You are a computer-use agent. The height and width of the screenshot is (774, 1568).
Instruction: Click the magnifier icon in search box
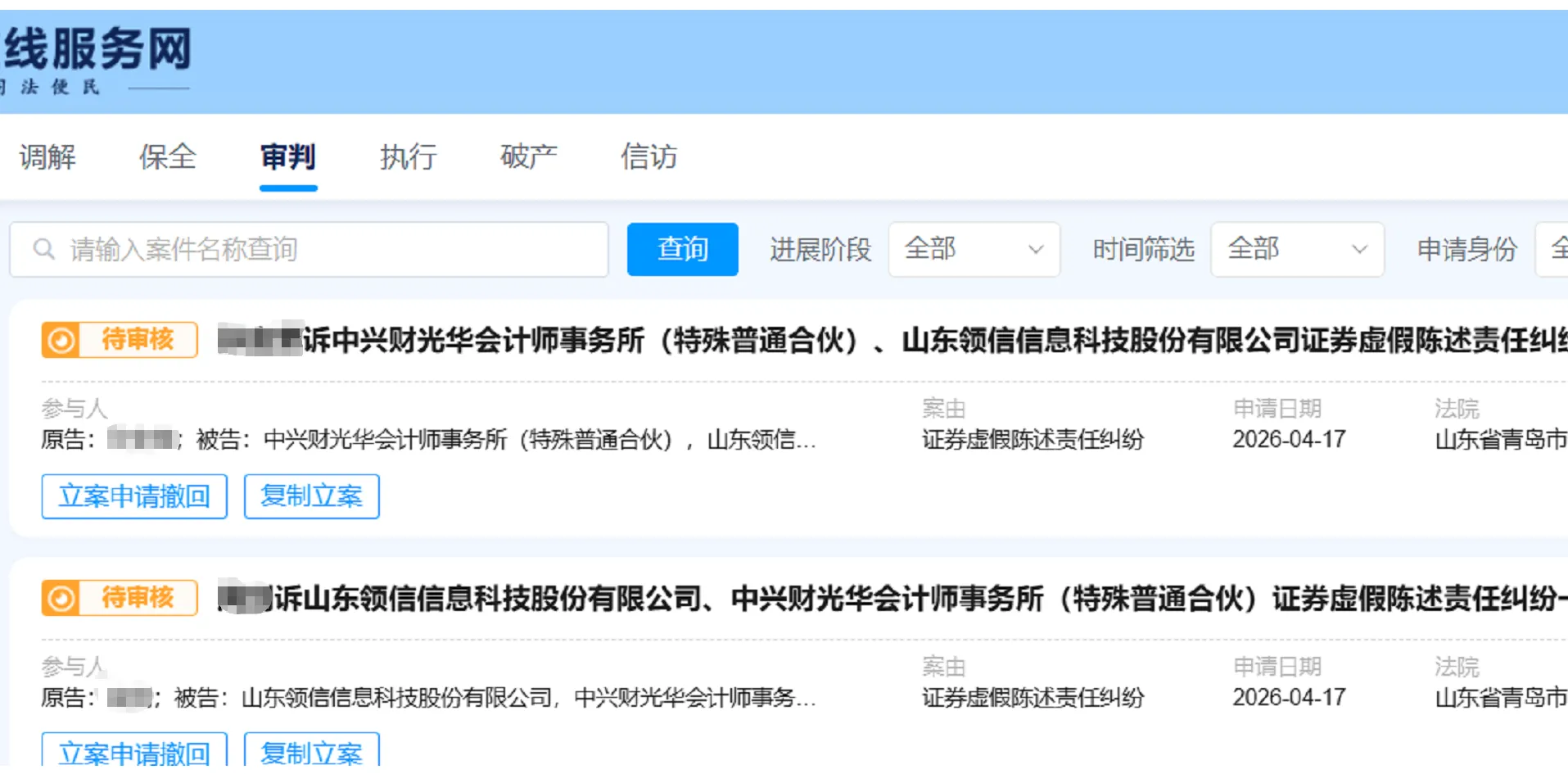[44, 249]
